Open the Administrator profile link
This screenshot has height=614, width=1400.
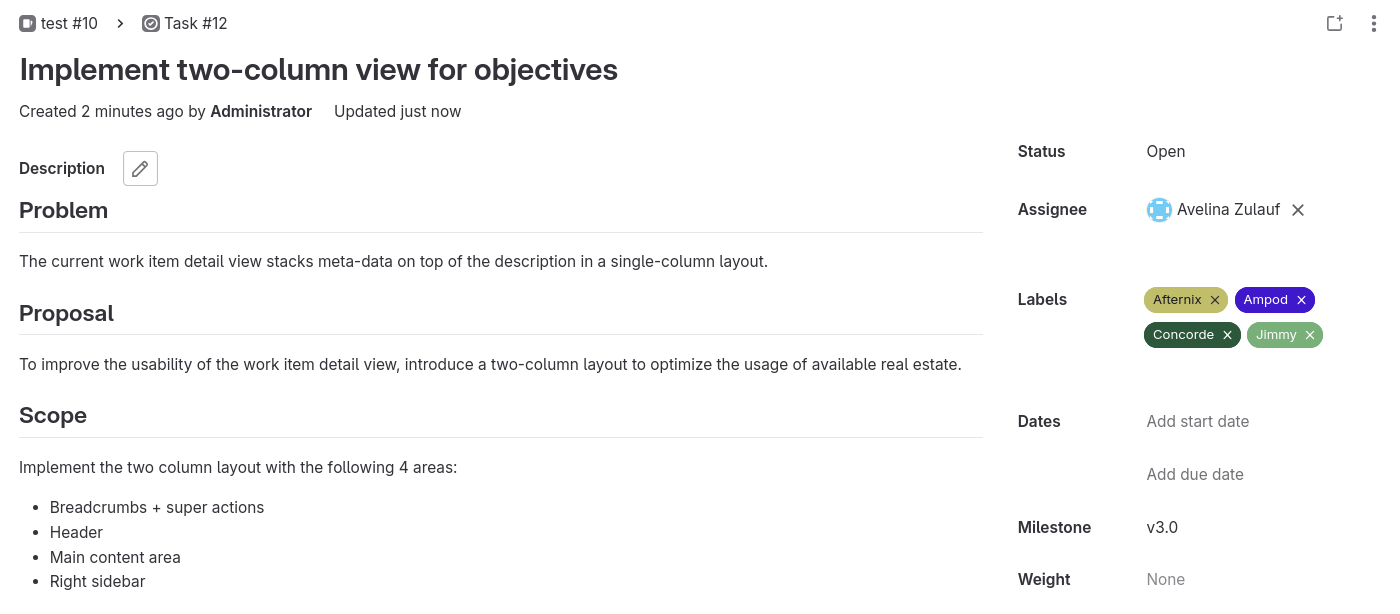pos(260,111)
